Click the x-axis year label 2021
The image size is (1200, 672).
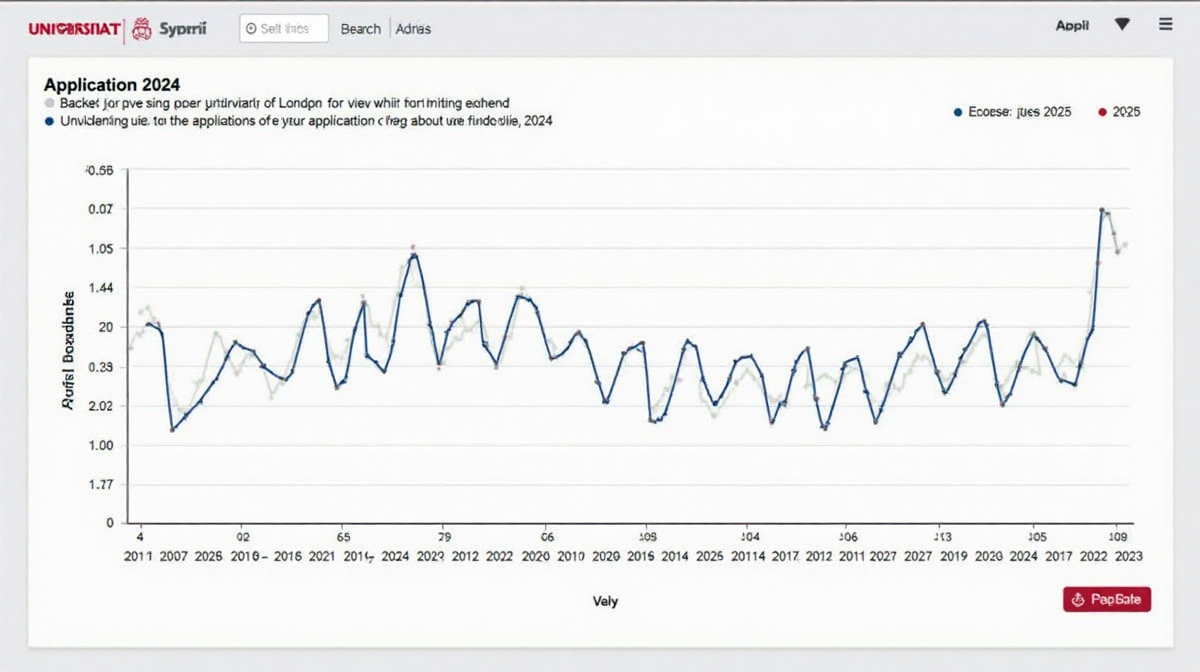[323, 556]
